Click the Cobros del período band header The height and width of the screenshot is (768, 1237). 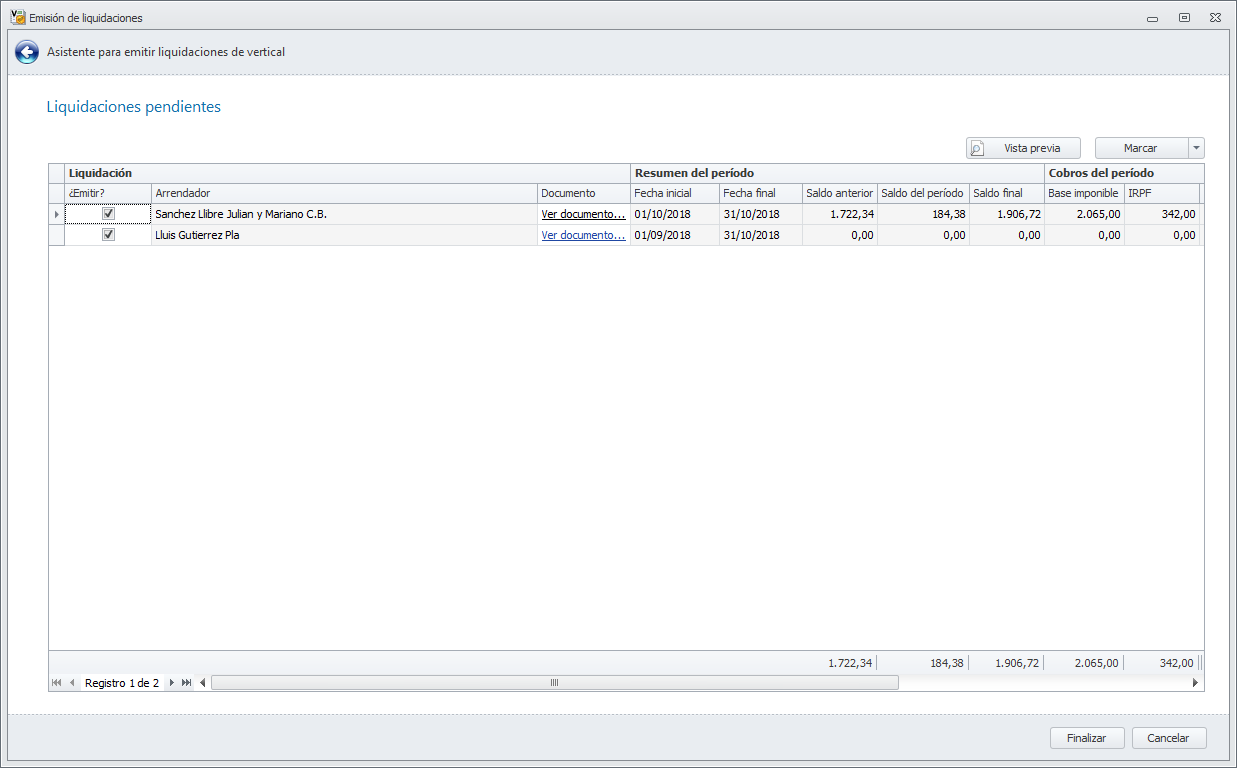1124,174
